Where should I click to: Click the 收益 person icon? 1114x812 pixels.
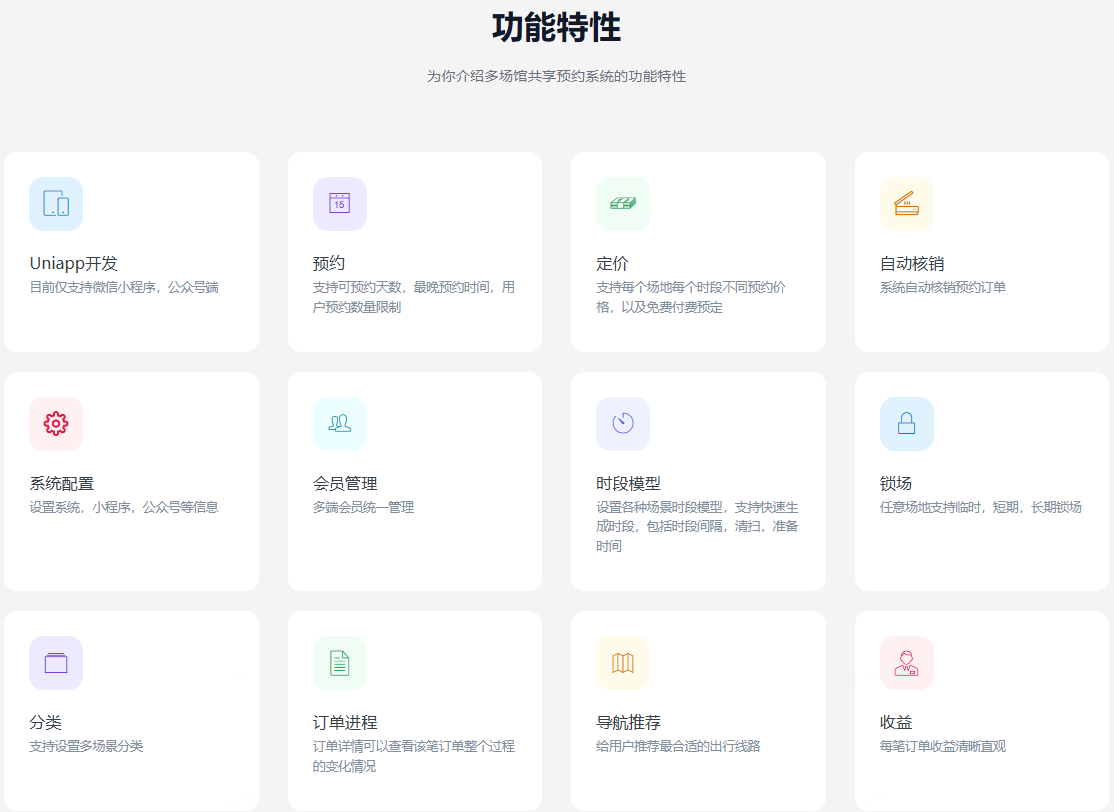(x=906, y=663)
